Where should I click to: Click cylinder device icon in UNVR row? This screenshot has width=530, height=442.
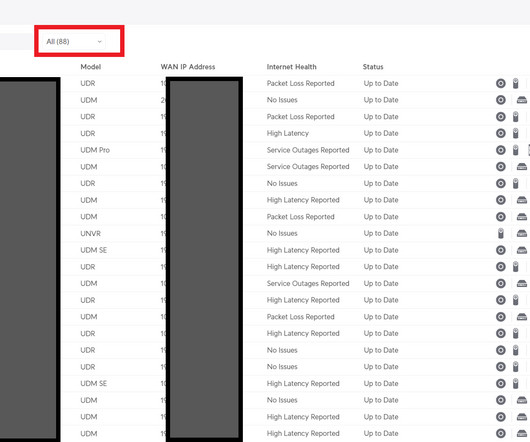click(x=501, y=233)
